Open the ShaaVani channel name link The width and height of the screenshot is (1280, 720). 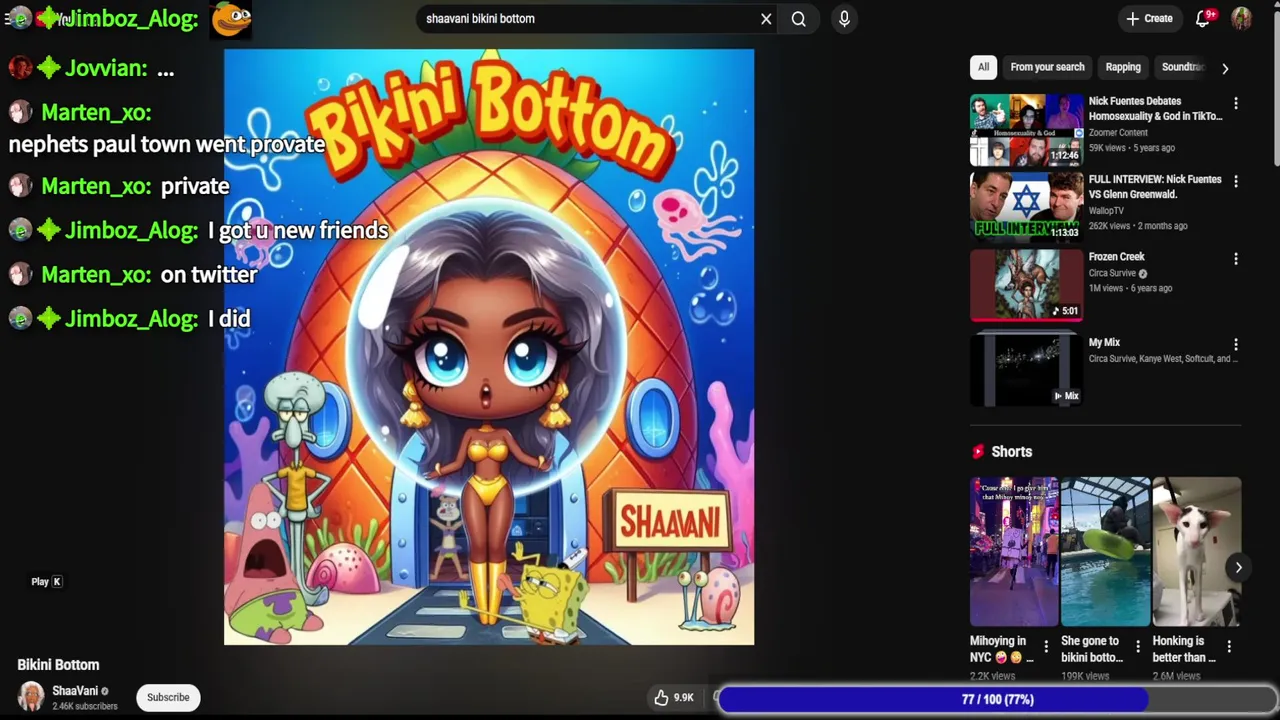75,691
